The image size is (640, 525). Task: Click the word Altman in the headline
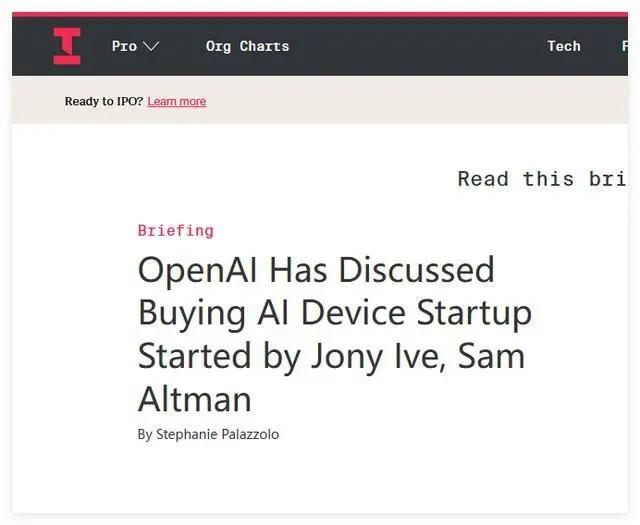pyautogui.click(x=195, y=399)
